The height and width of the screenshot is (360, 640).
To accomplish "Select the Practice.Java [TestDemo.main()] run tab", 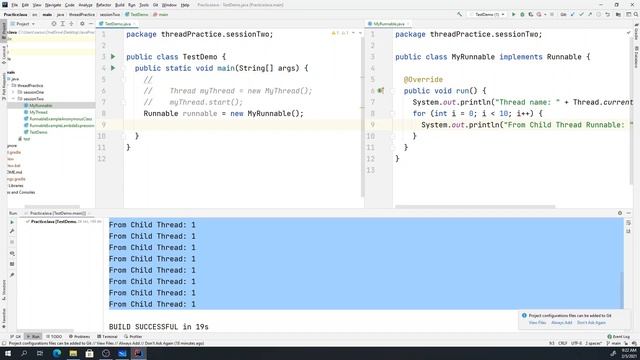I will tap(58, 213).
